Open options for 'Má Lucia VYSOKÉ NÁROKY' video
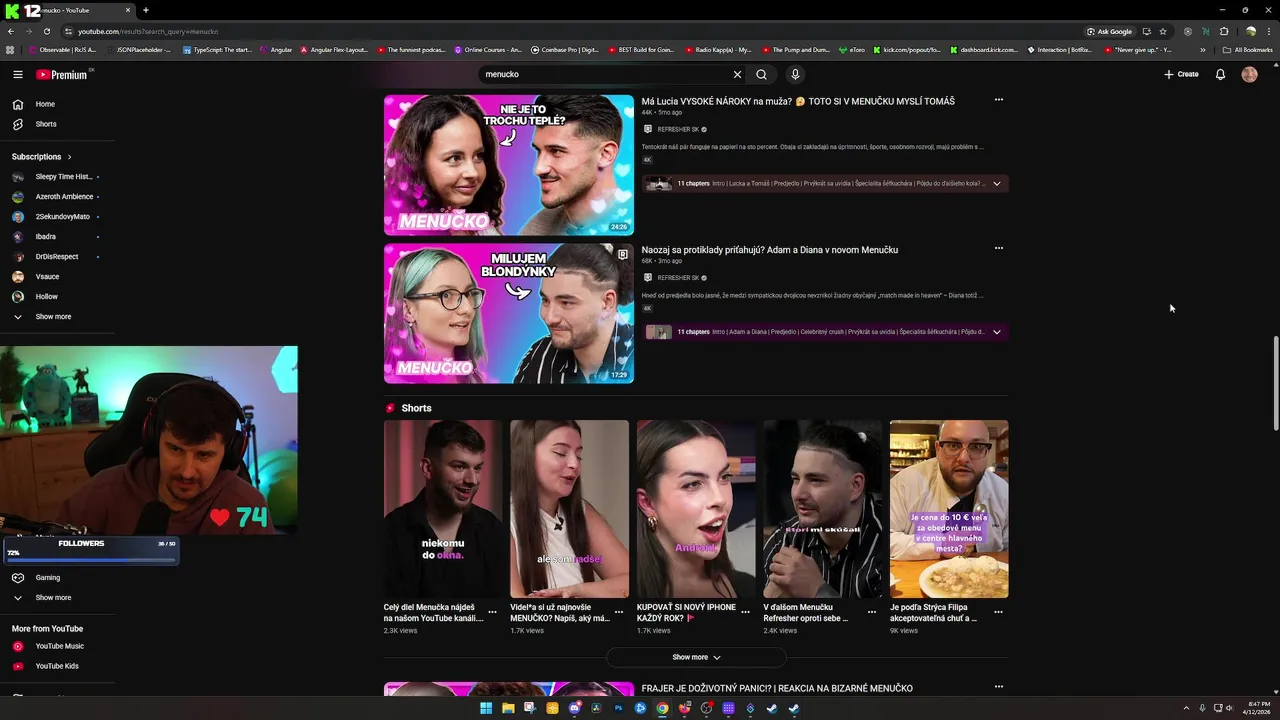 [x=998, y=100]
